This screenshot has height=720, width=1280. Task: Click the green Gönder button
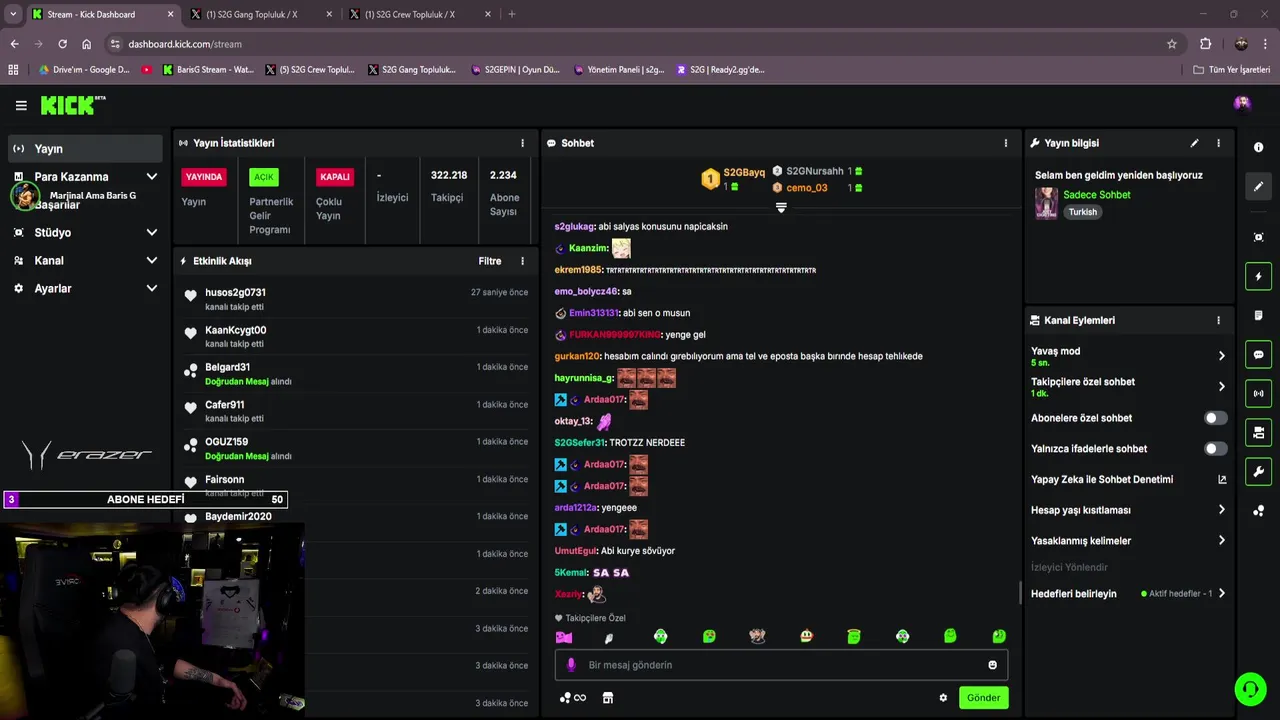[x=983, y=698]
